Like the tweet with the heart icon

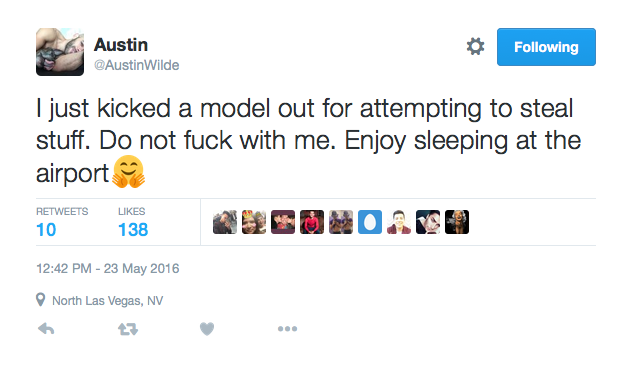pos(207,329)
